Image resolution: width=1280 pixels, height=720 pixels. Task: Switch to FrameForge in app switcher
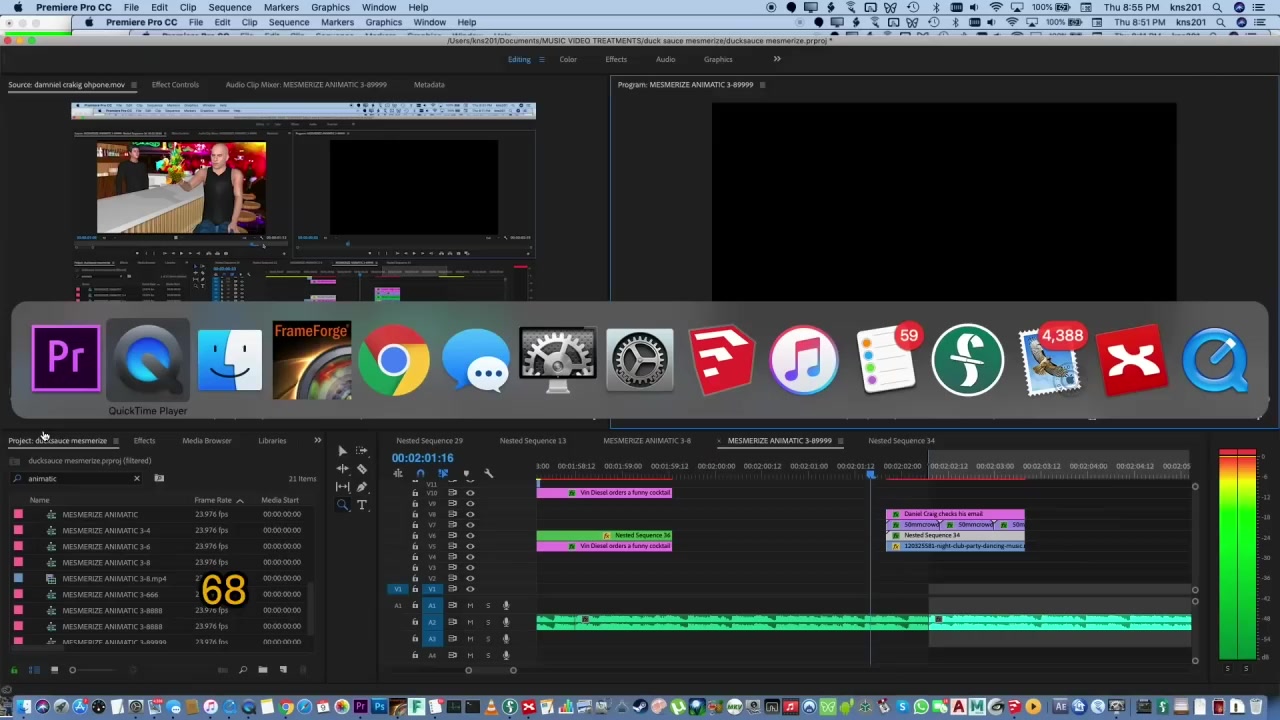coord(311,360)
